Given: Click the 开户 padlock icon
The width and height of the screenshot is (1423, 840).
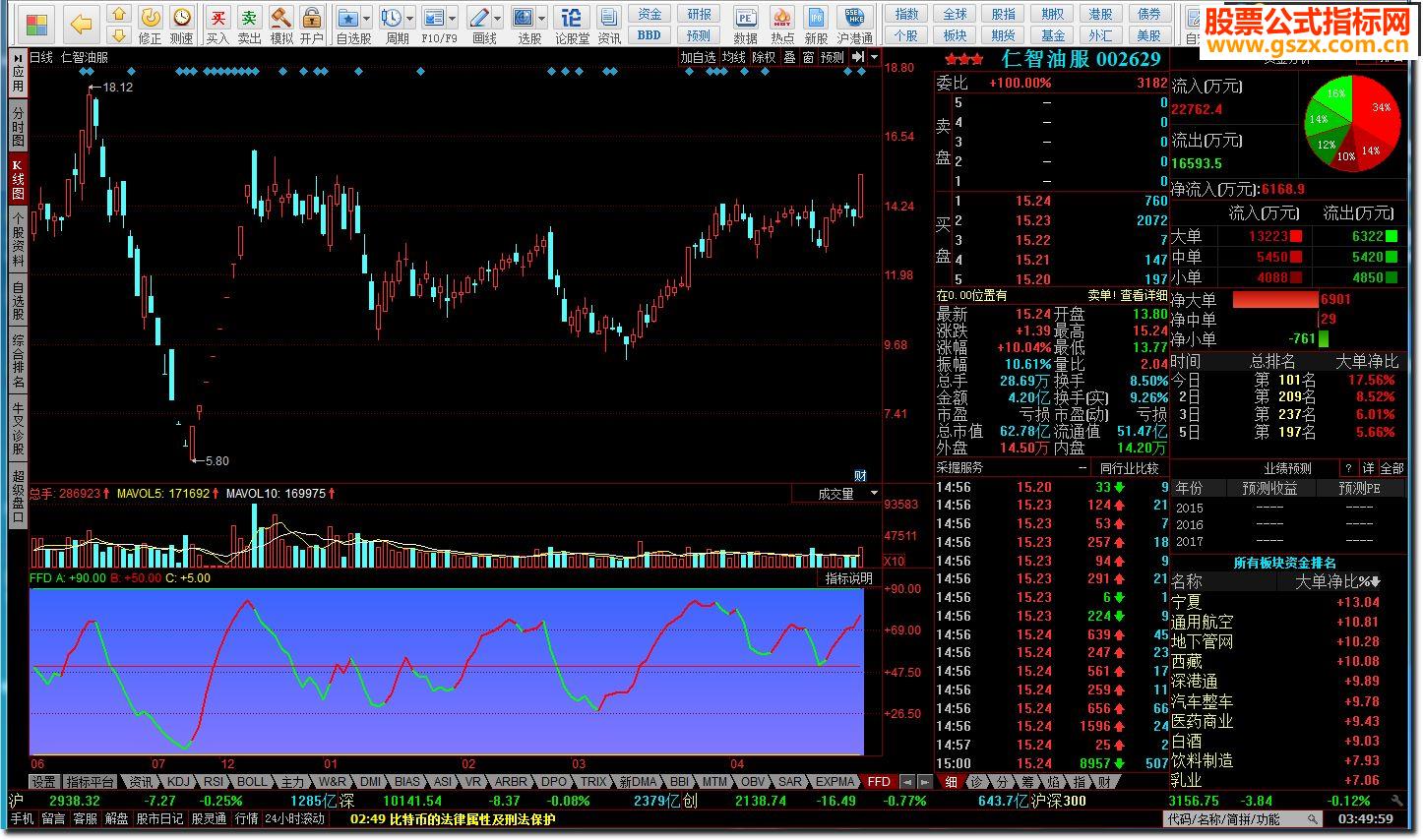Looking at the screenshot, I should point(311,24).
